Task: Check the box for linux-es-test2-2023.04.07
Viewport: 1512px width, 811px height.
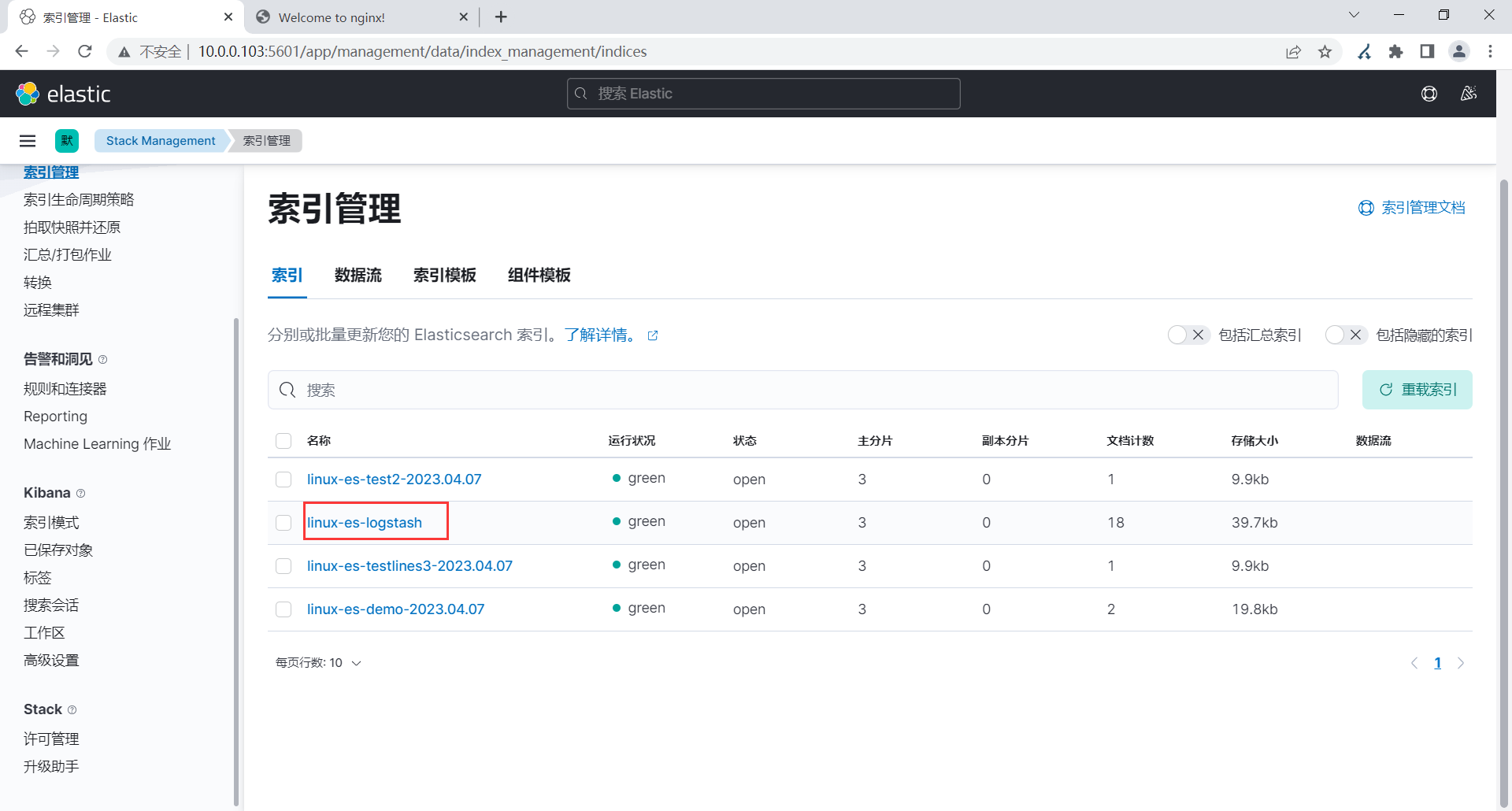Action: tap(283, 480)
